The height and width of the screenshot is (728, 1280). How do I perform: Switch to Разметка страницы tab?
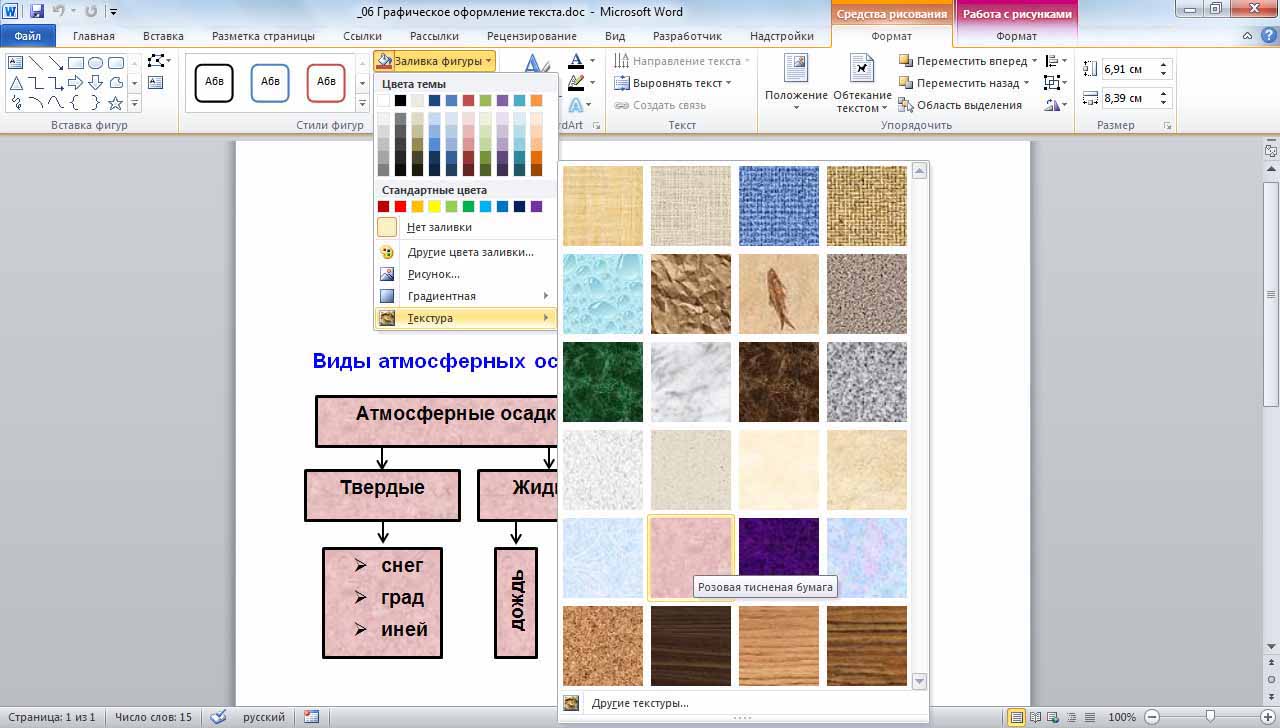pos(263,36)
